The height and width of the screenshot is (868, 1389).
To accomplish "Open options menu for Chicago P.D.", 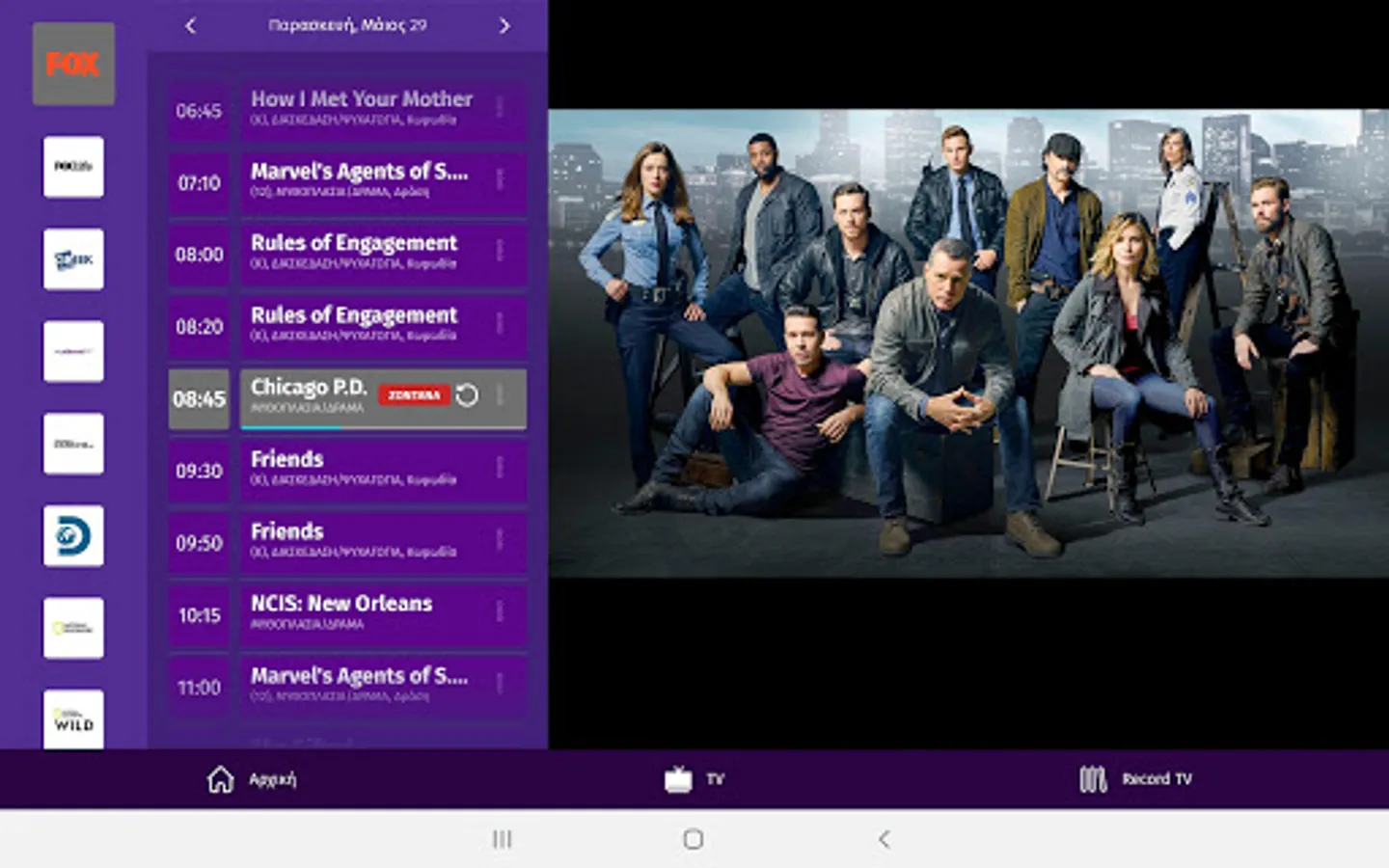I will [500, 395].
